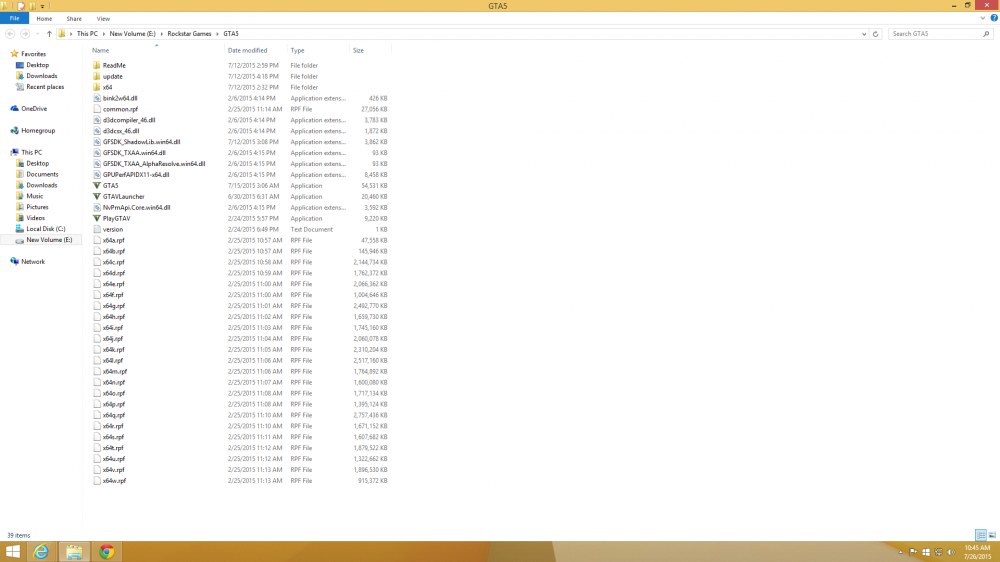Viewport: 1000px width, 562px height.
Task: Select the update folder icon
Action: click(96, 76)
